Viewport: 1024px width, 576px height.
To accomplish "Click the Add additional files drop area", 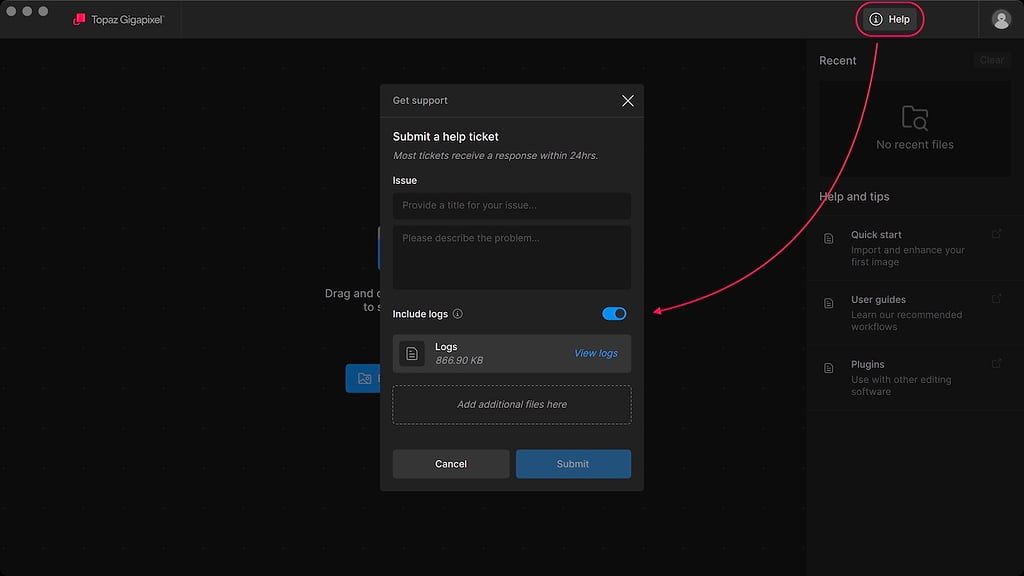I will 511,405.
